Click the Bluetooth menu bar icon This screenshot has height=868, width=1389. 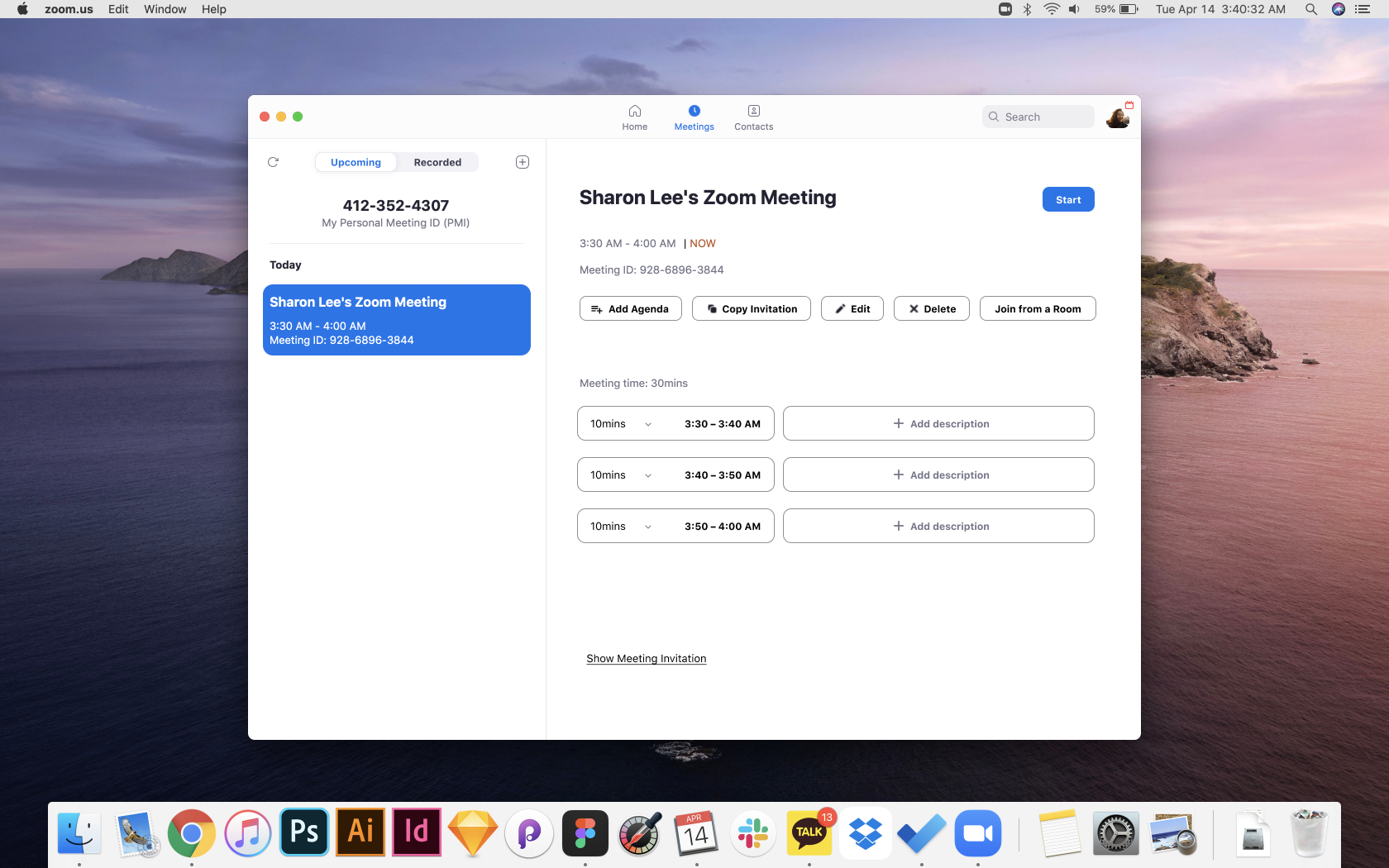(x=1027, y=9)
